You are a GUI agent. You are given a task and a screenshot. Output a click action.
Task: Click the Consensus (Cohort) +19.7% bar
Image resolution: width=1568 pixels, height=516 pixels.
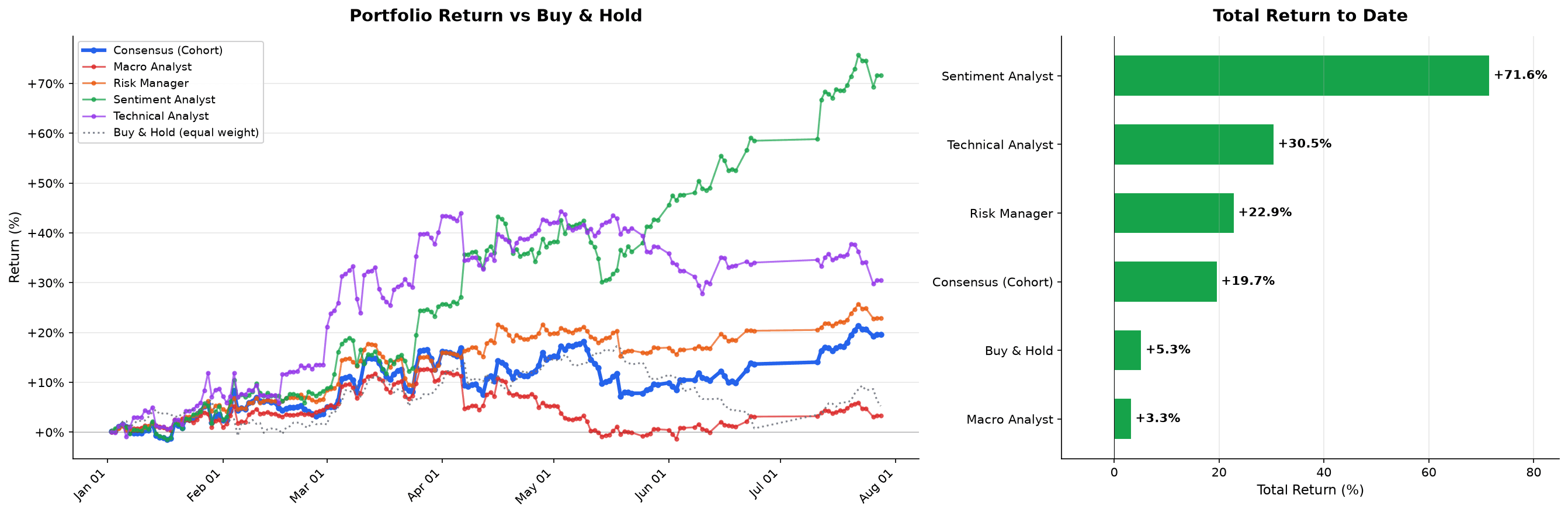pos(1165,282)
